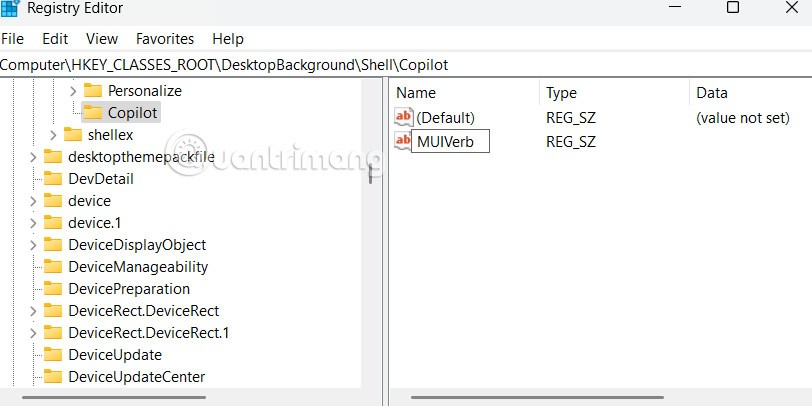Click the DevicePreparation folder icon

53,288
